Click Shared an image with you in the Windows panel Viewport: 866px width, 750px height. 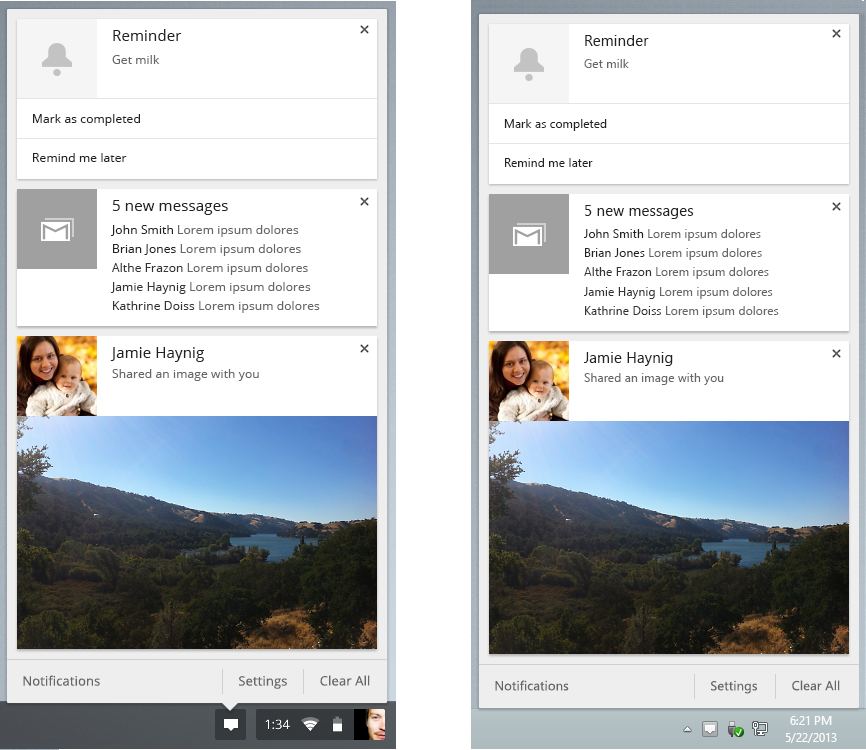coord(654,378)
